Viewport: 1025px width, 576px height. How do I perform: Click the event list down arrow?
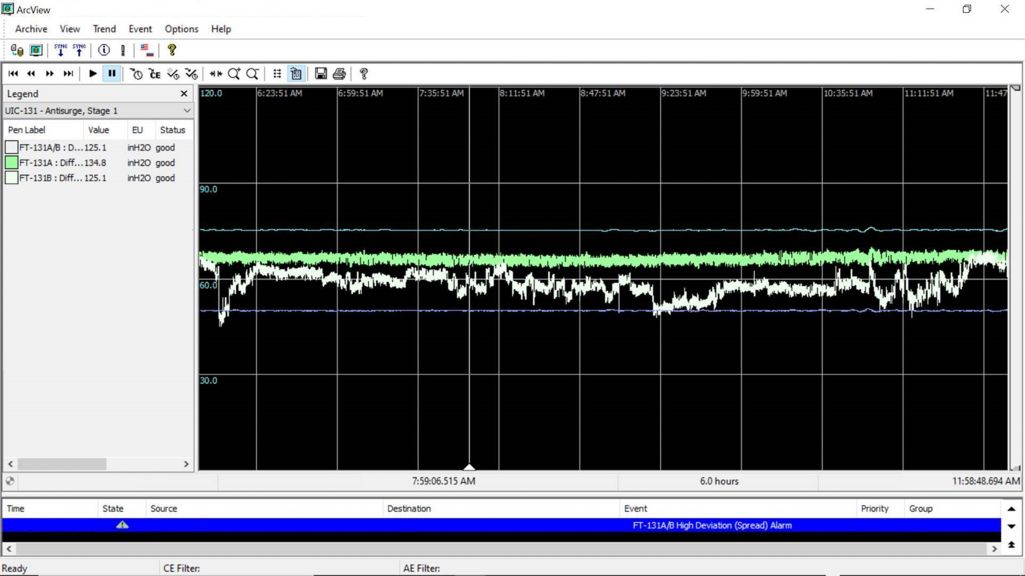click(1011, 526)
